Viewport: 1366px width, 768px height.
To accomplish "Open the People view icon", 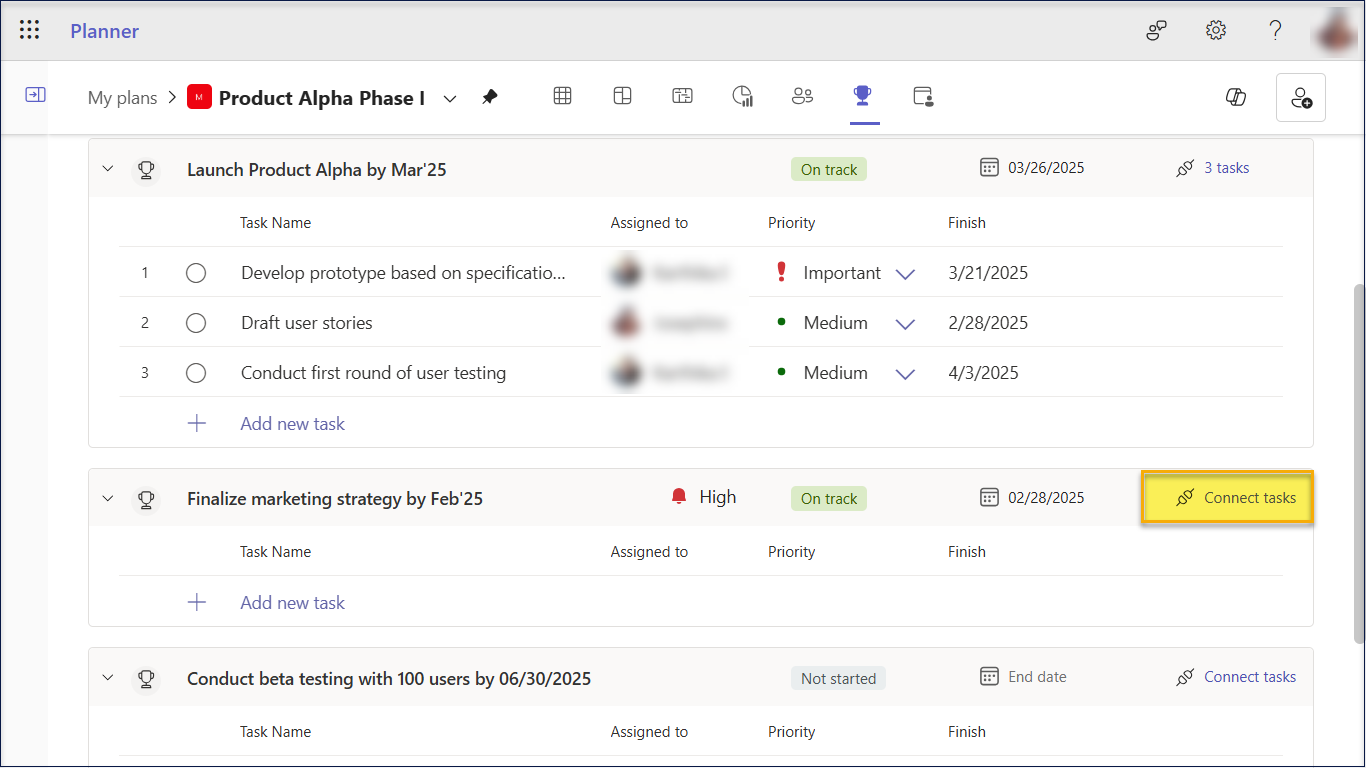I will 802,96.
